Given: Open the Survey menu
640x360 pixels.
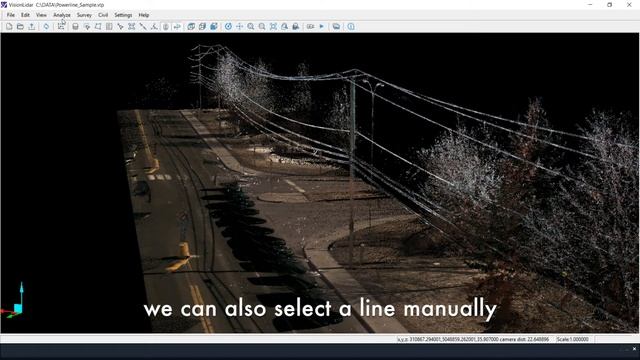Looking at the screenshot, I should pos(84,15).
